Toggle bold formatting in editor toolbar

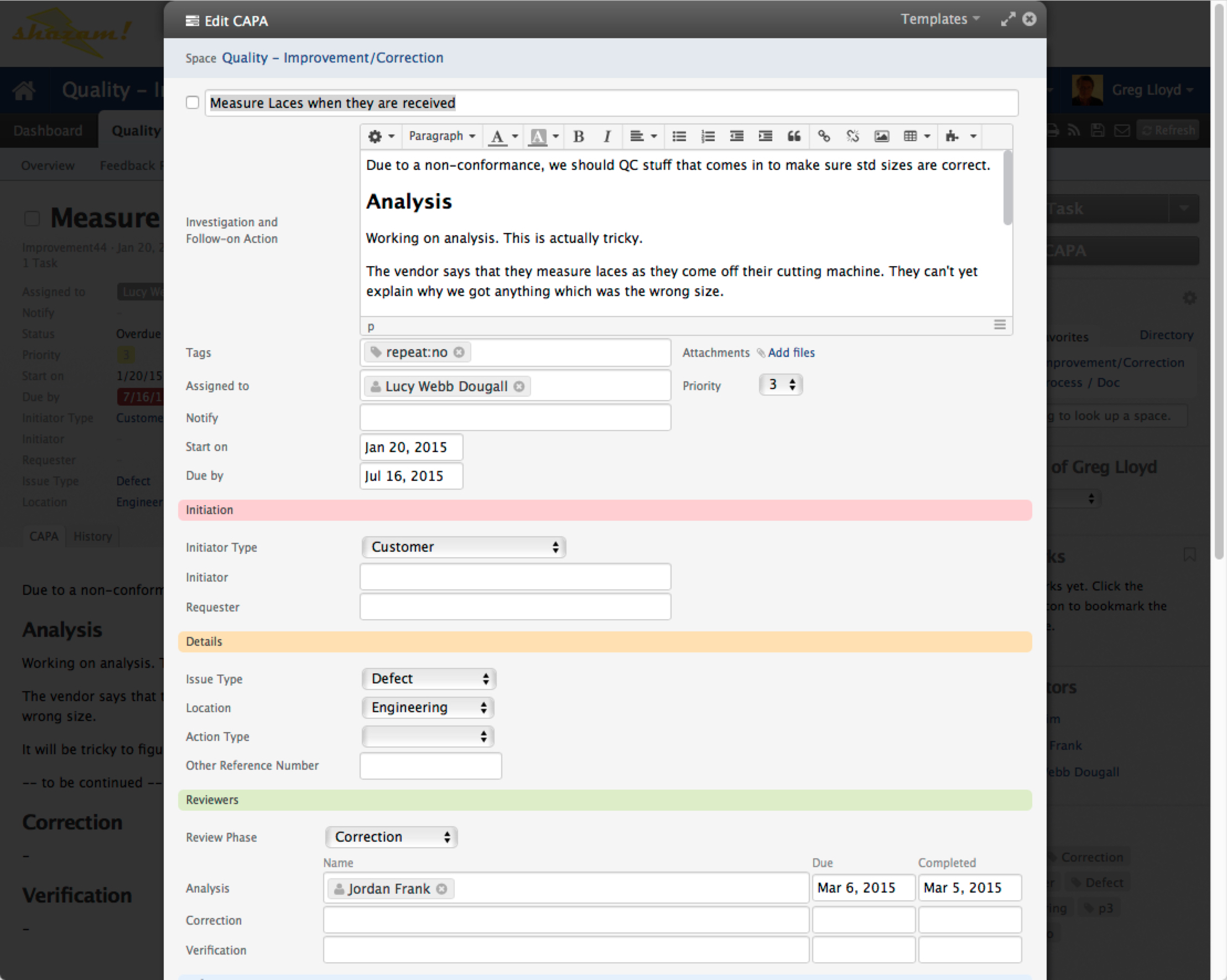(x=578, y=136)
